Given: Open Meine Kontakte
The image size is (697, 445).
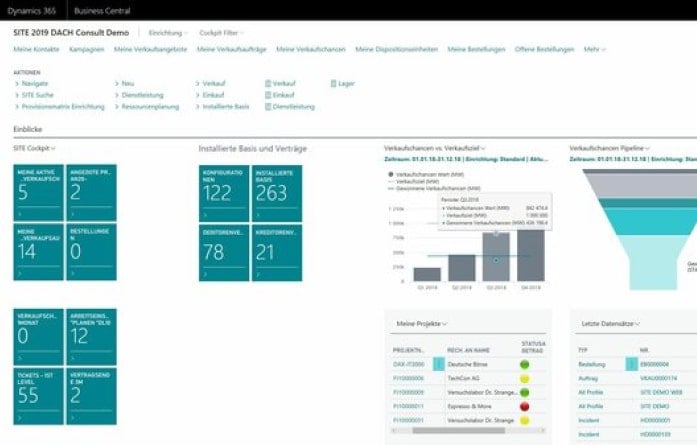Looking at the screenshot, I should click(36, 49).
